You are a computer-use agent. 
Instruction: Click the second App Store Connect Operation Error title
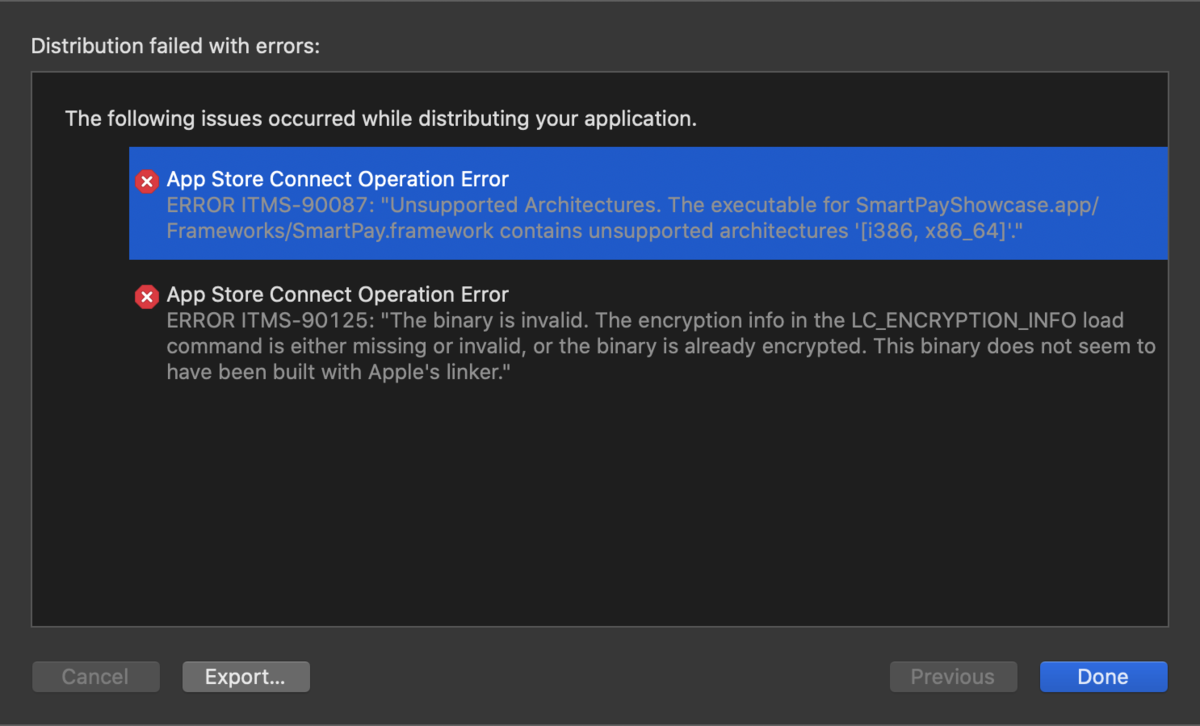coord(337,294)
